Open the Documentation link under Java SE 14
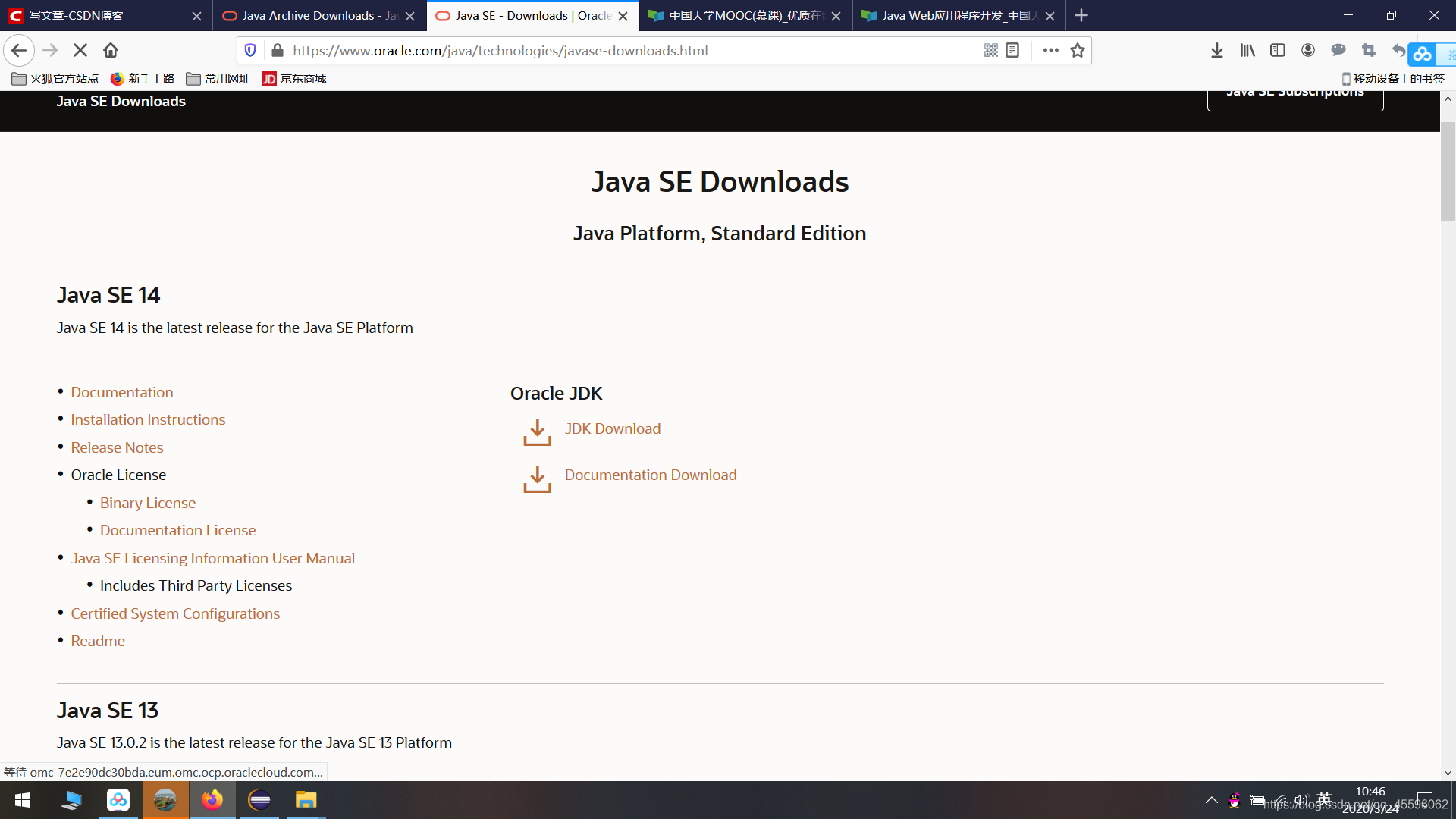Image resolution: width=1456 pixels, height=819 pixels. 122,392
